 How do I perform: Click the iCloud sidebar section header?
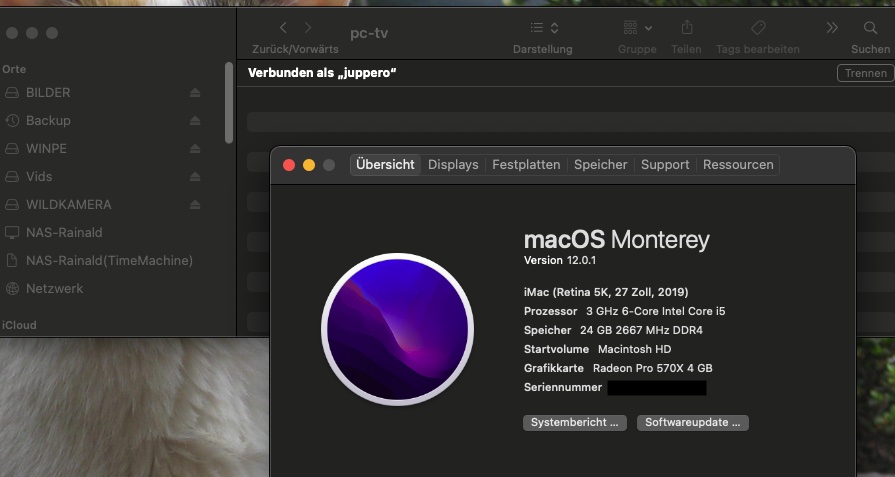19,325
